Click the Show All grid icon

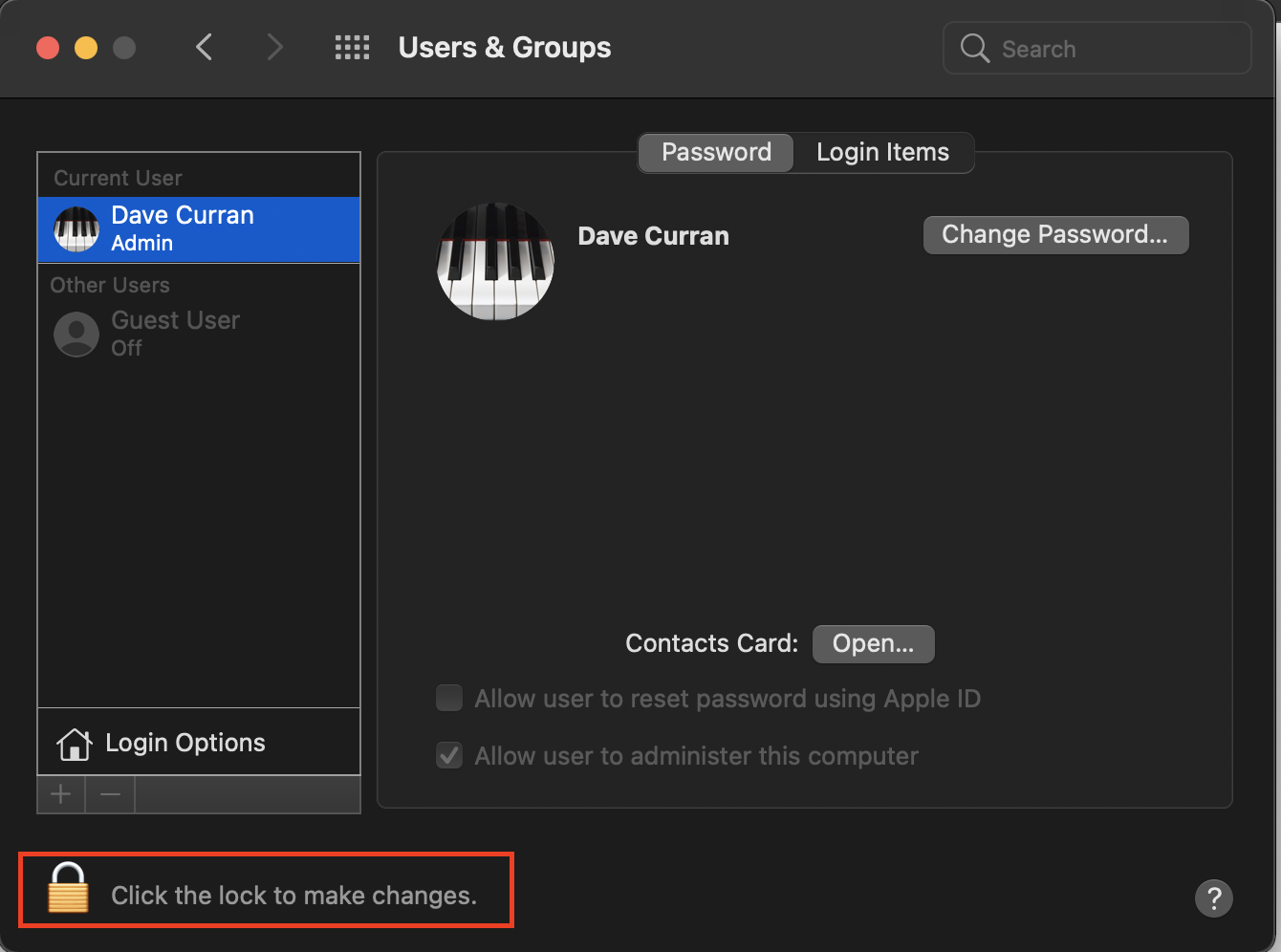352,48
